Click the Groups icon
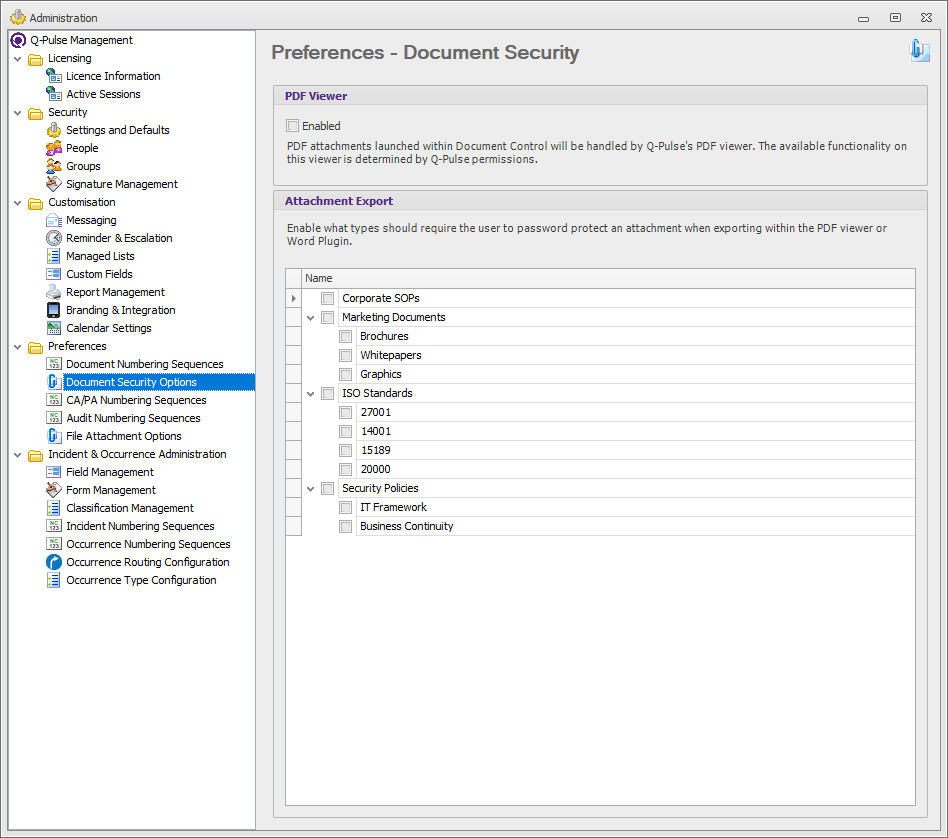This screenshot has width=948, height=838. 54,166
